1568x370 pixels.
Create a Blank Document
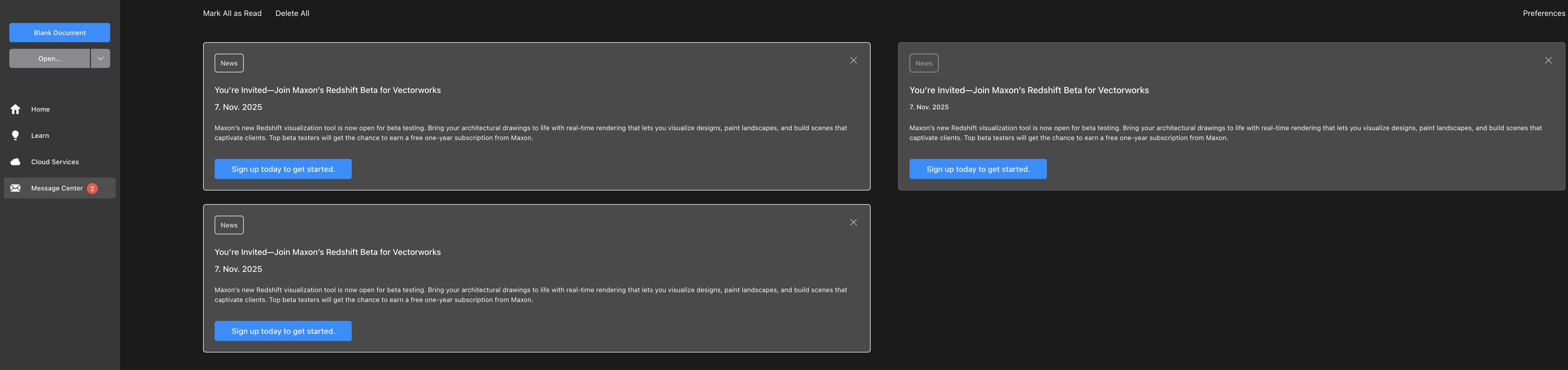pyautogui.click(x=60, y=33)
